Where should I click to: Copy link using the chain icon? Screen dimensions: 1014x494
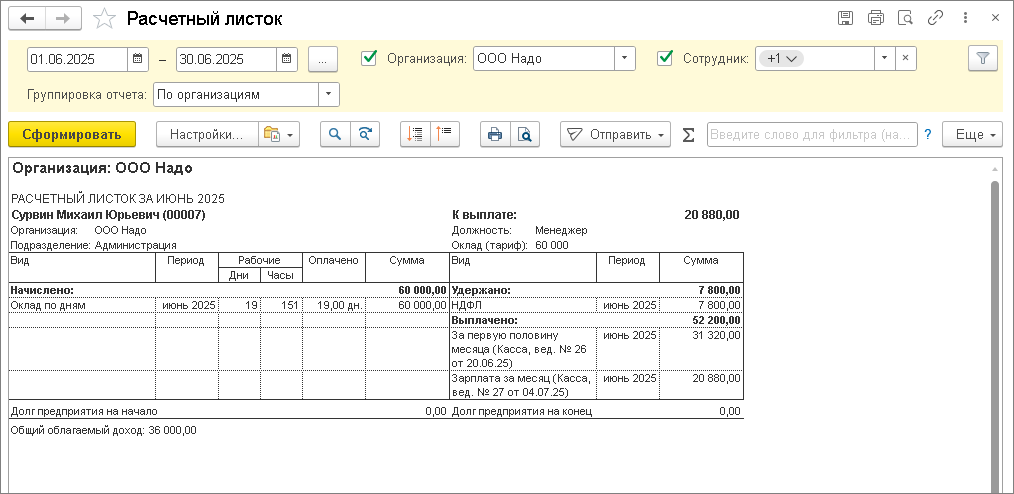pyautogui.click(x=935, y=18)
